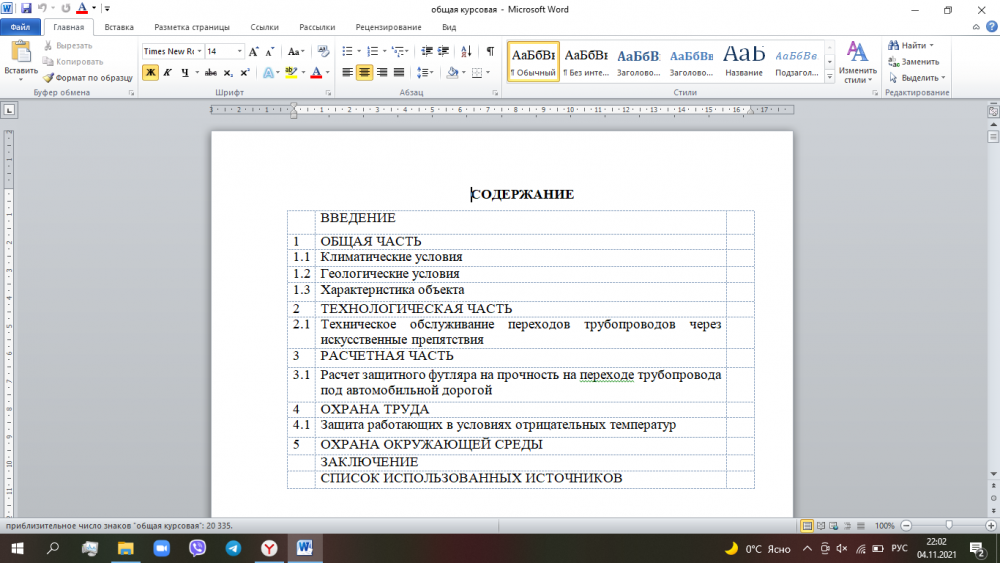
Task: Decrease indent icon
Action: (427, 51)
